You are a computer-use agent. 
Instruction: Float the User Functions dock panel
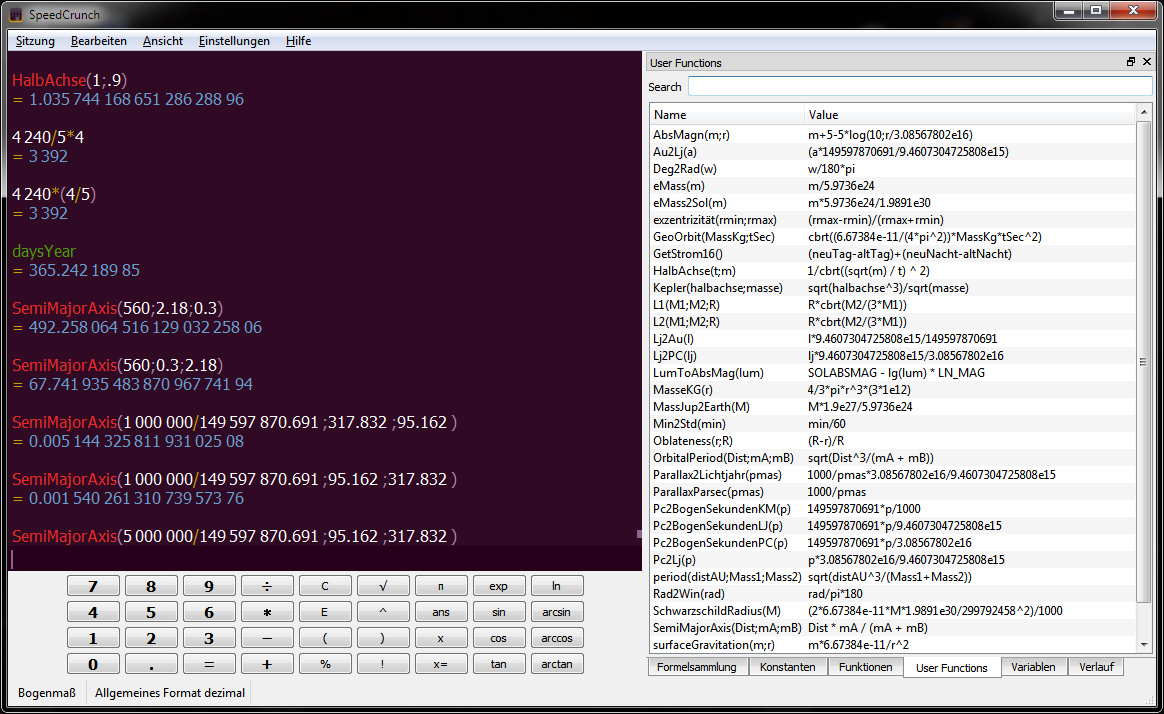(1131, 62)
